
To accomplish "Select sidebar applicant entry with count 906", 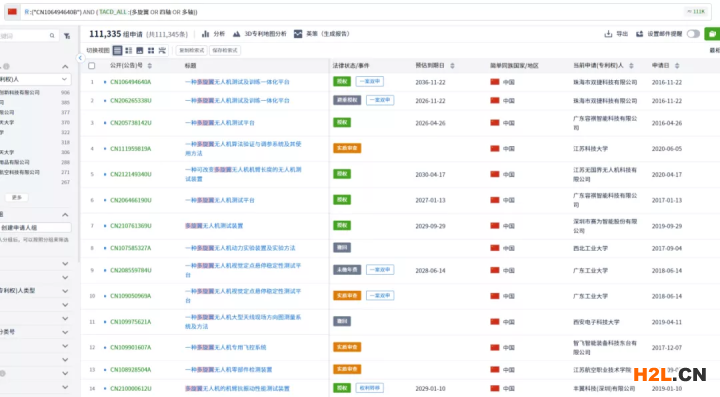I will [x=35, y=93].
